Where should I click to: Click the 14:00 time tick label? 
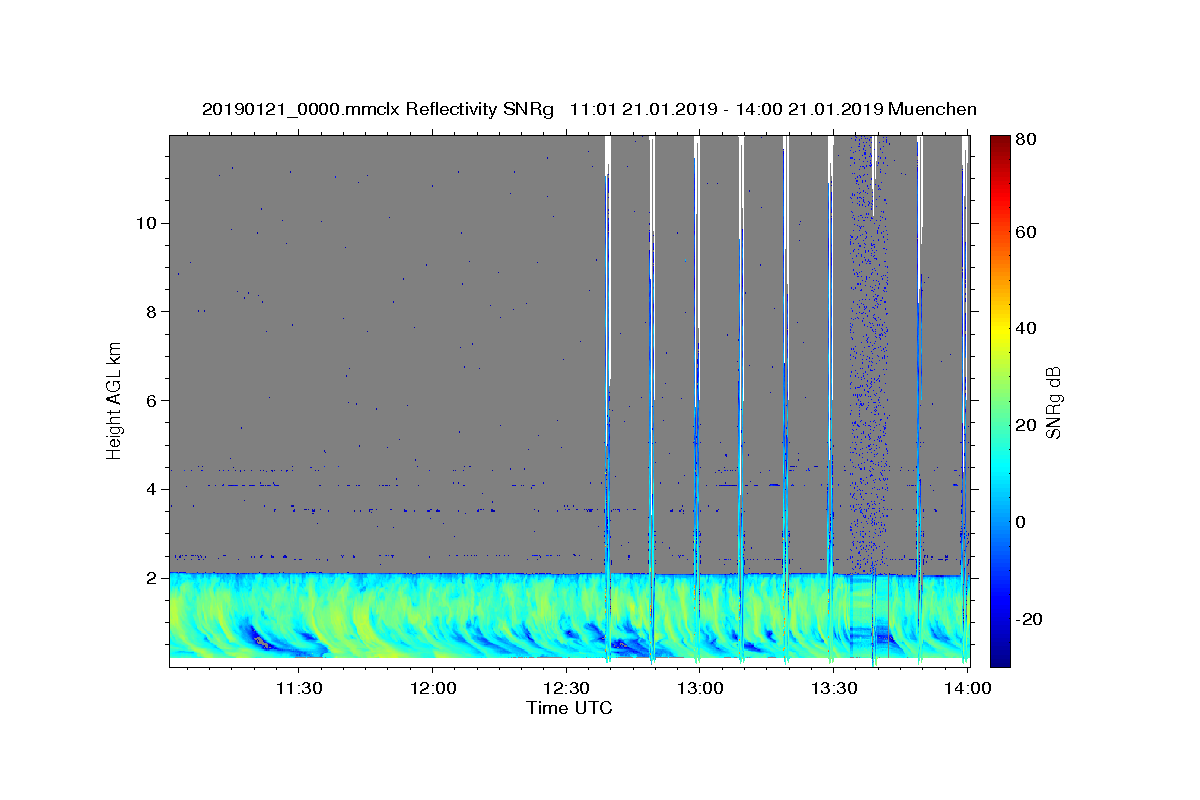point(968,689)
